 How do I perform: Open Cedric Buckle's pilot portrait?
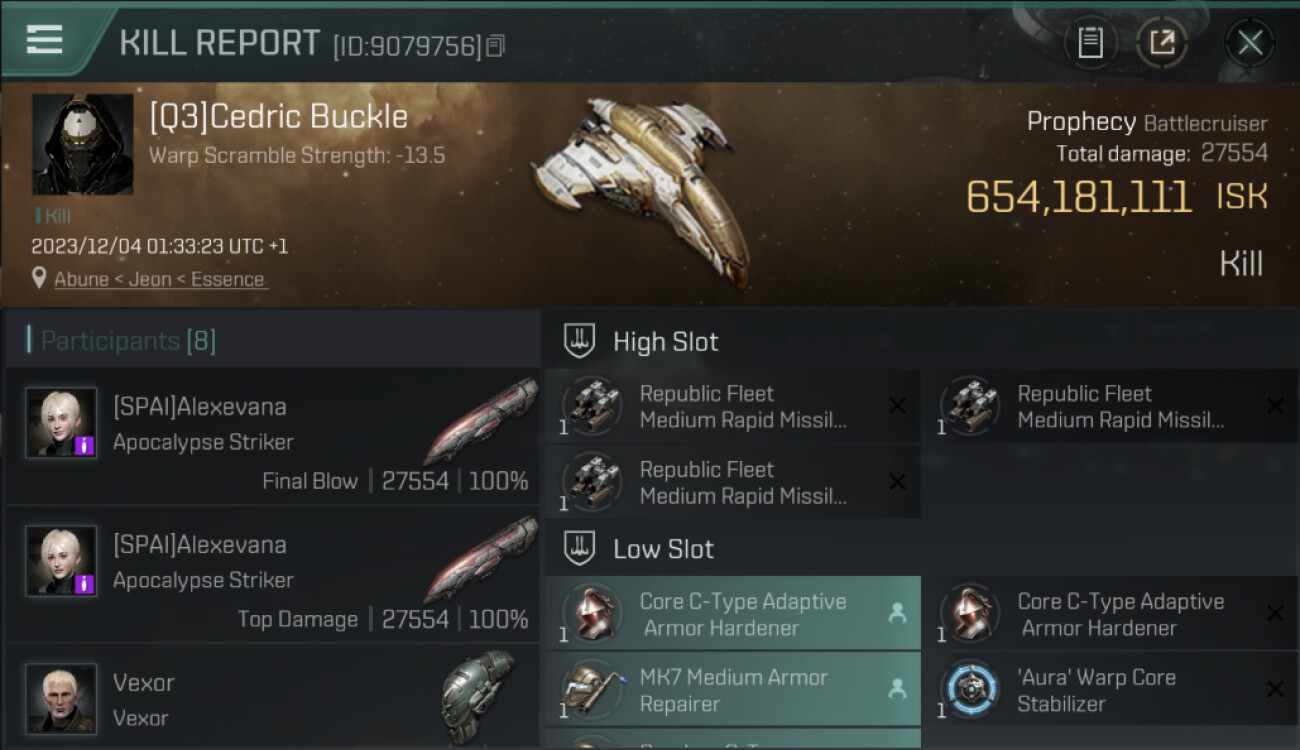coord(82,144)
